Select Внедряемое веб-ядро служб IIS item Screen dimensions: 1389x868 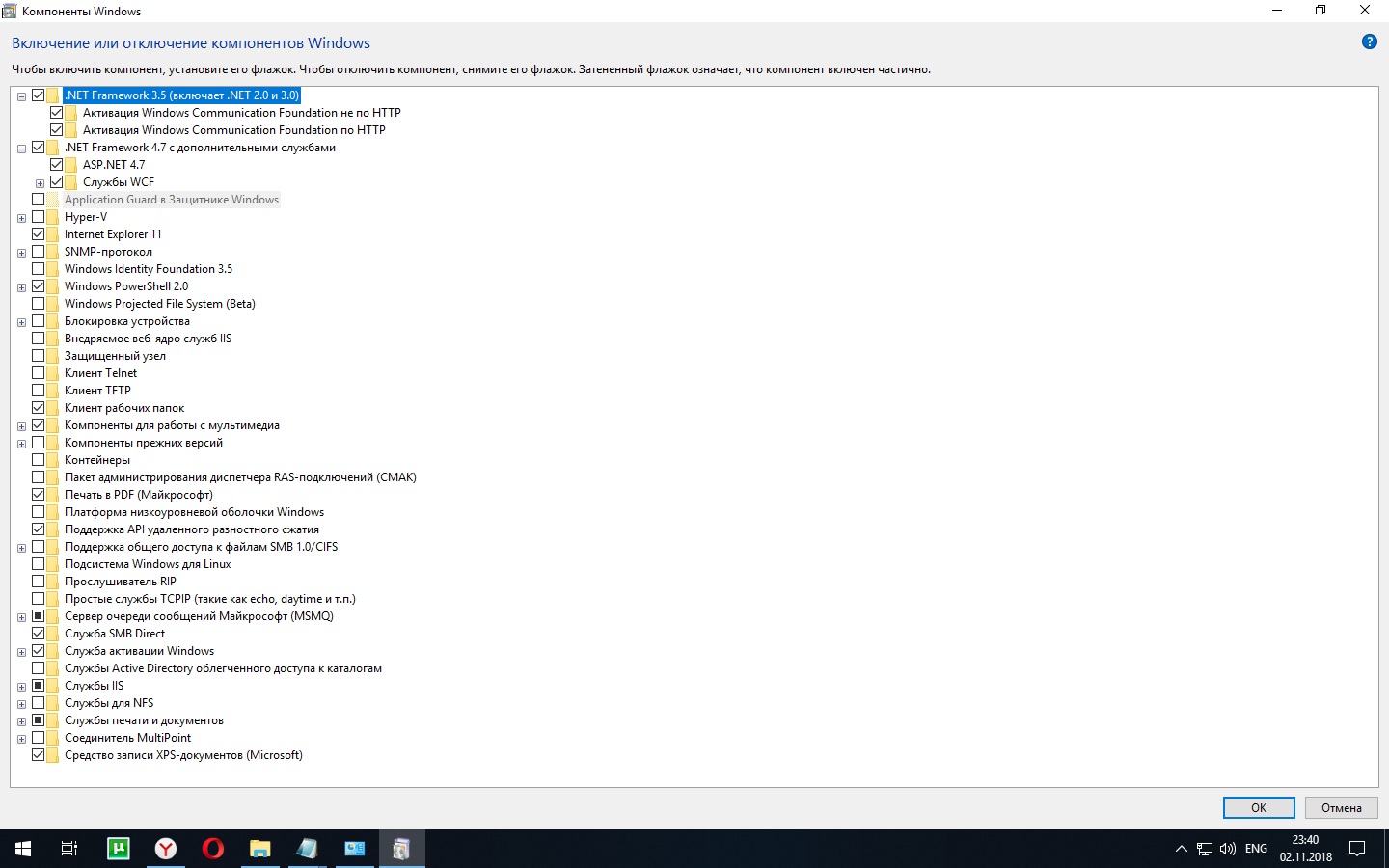[x=149, y=339]
